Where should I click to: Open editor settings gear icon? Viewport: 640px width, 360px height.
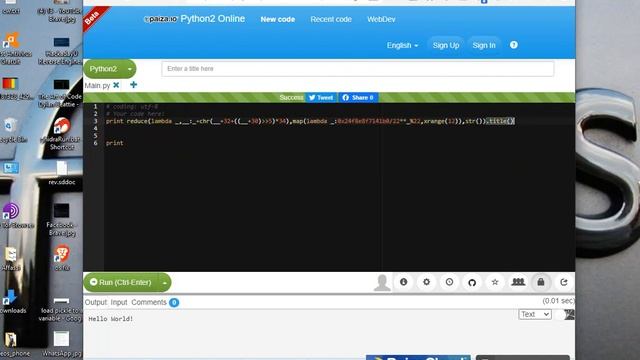[427, 282]
